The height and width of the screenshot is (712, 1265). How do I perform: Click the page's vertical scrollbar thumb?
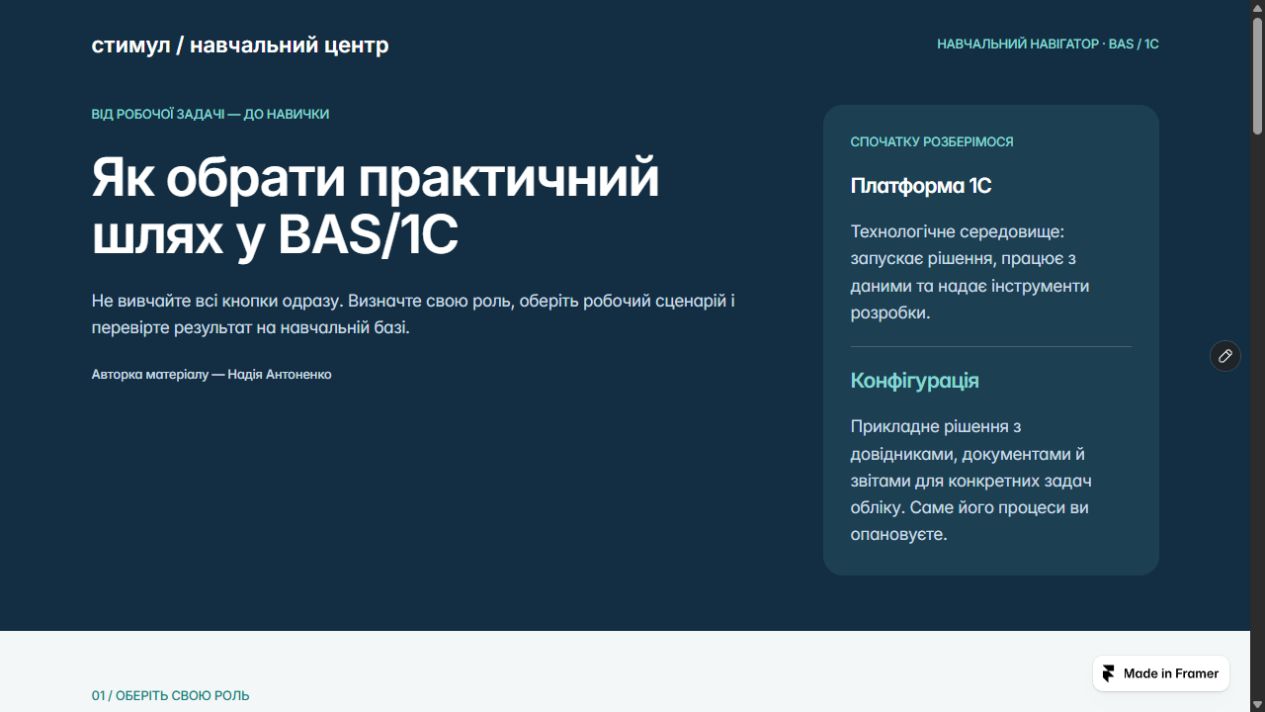coord(1258,75)
